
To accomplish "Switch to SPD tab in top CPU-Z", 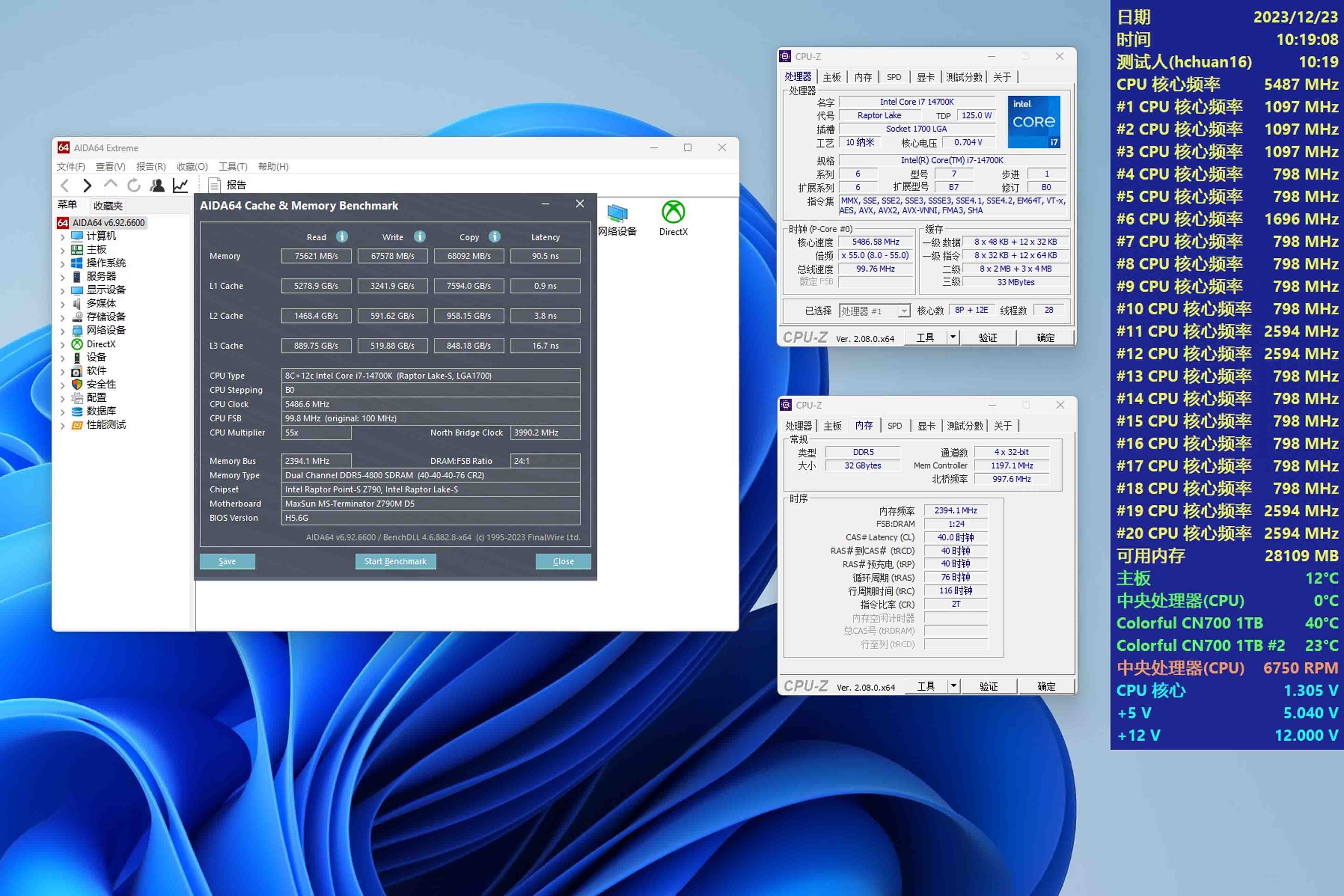I will point(894,77).
